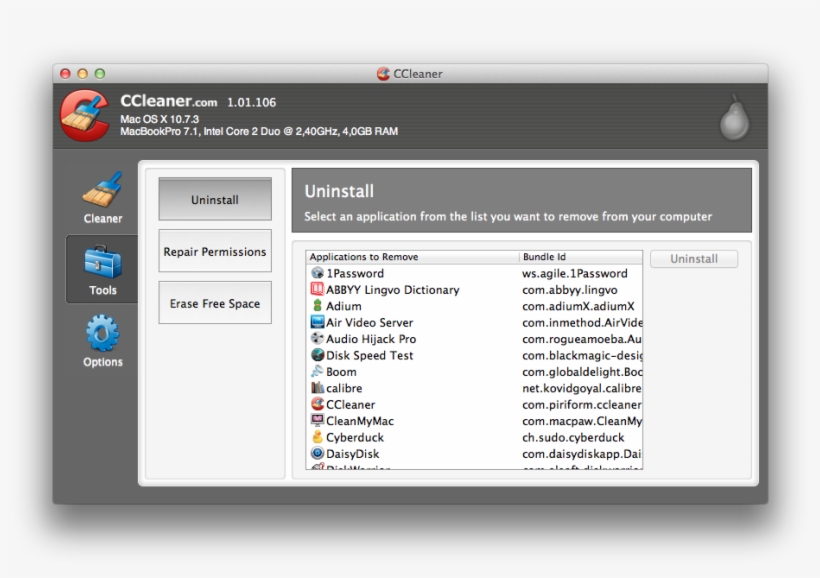Click the CCleaner.com title in header
This screenshot has width=820, height=578.
(x=168, y=100)
